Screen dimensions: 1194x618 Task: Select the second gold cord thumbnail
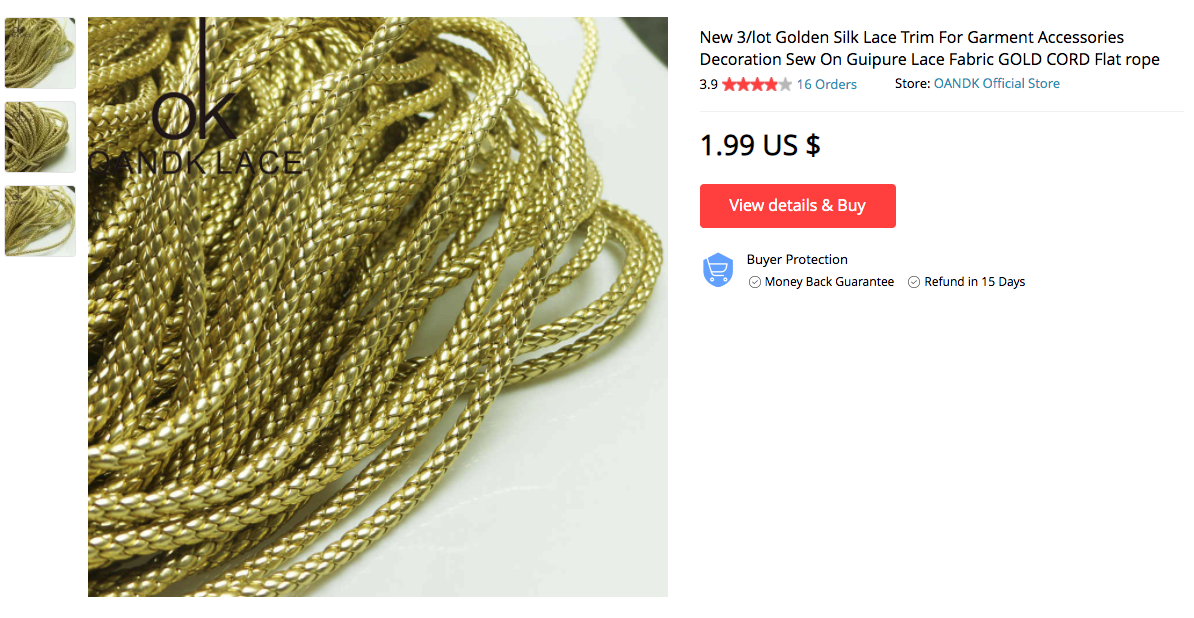click(x=40, y=137)
